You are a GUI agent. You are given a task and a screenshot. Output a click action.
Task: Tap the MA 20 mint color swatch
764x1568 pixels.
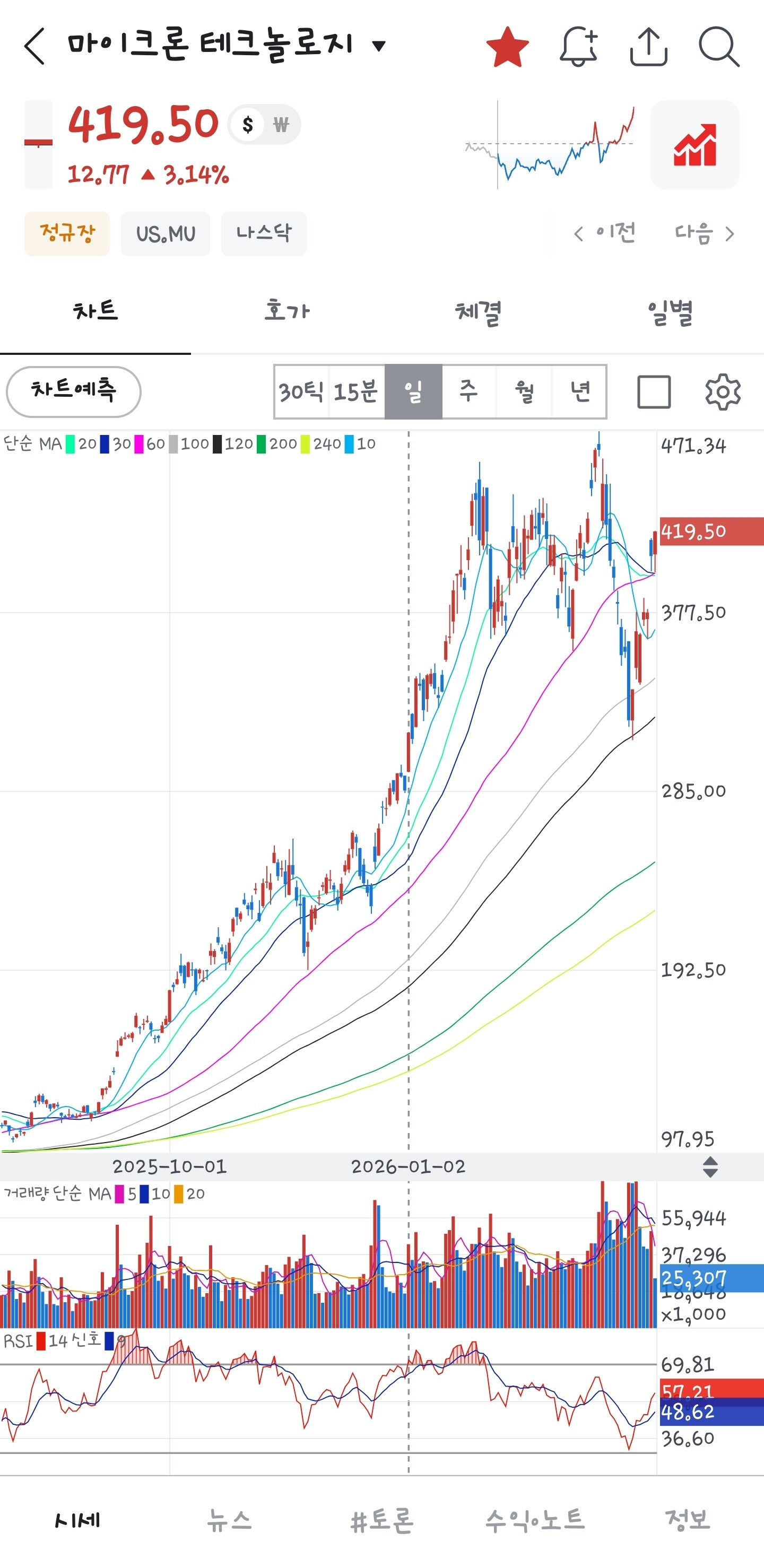[70, 445]
